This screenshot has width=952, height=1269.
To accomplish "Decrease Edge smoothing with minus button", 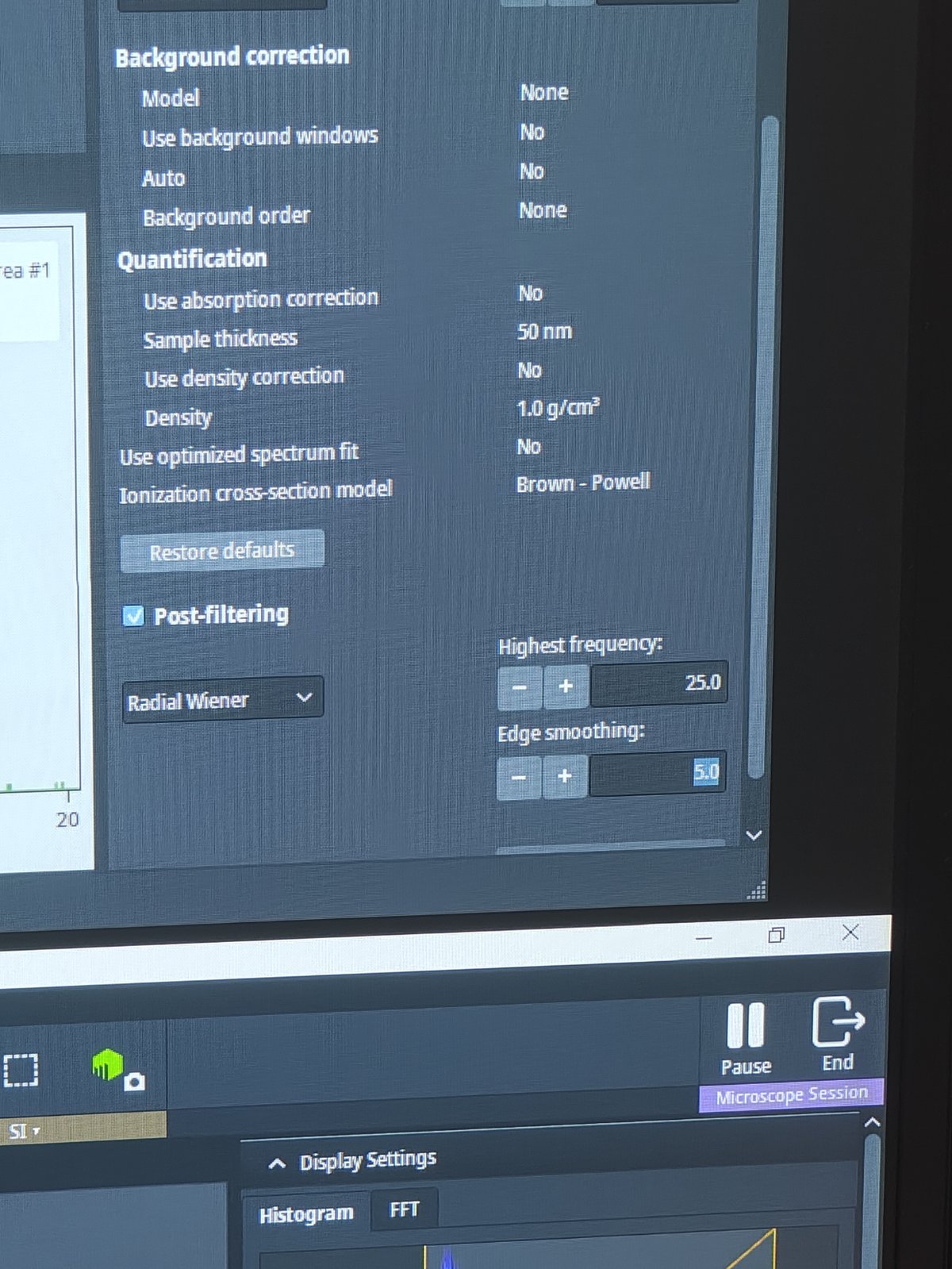I will pyautogui.click(x=519, y=776).
